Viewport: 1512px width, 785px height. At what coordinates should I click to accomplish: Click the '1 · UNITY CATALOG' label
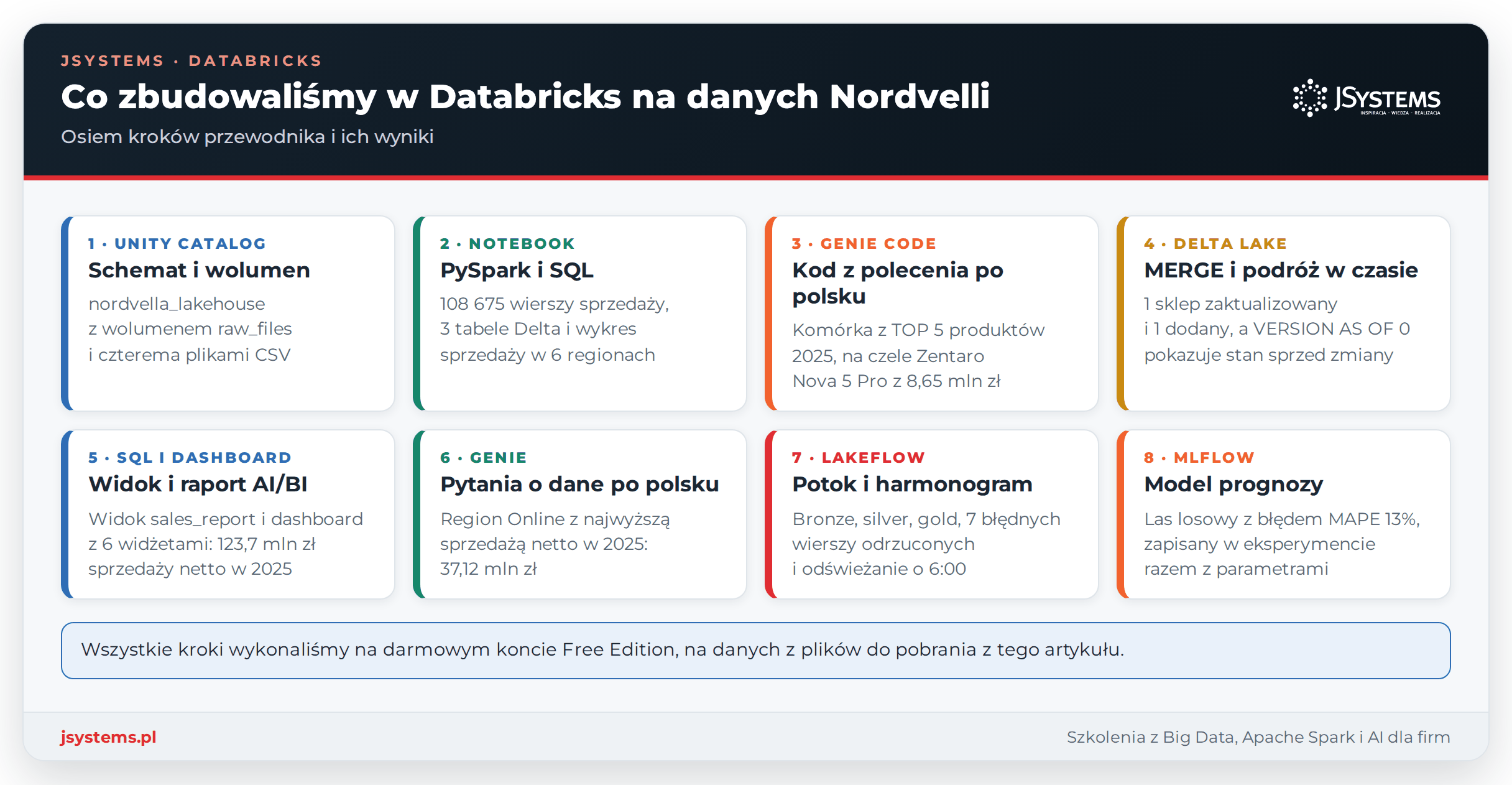tap(177, 243)
